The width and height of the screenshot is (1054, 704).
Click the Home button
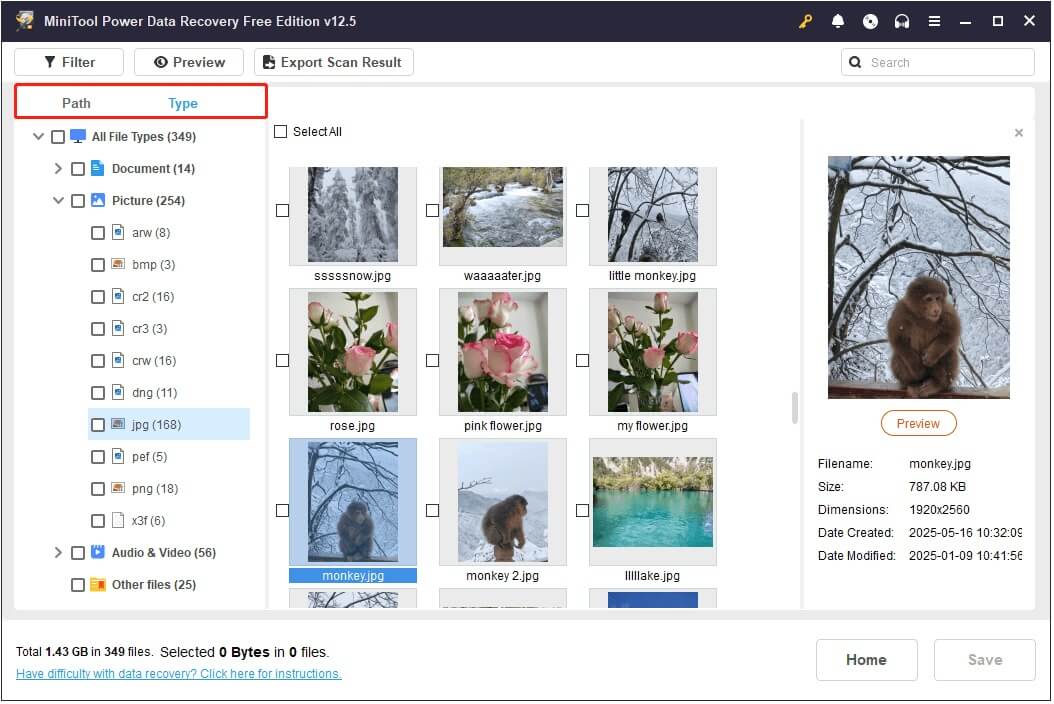[x=866, y=660]
